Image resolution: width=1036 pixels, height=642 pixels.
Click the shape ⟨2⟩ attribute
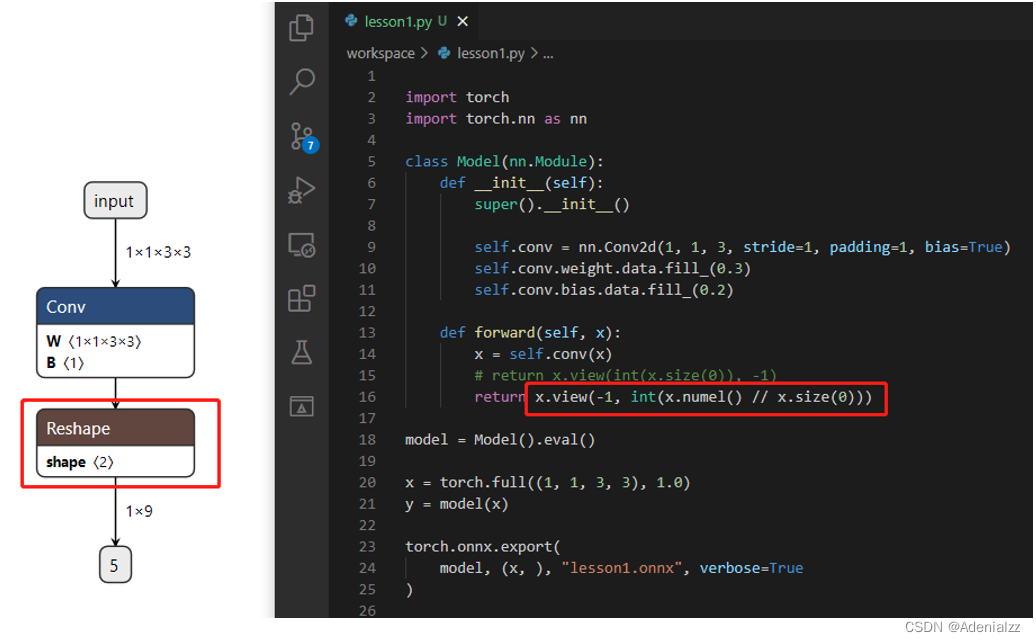click(80, 462)
